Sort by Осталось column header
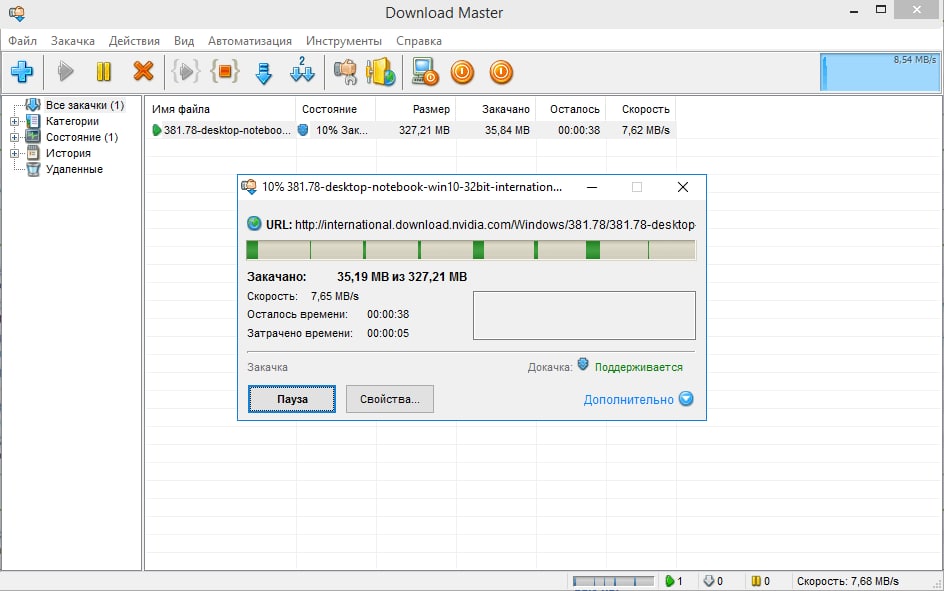 tap(571, 109)
